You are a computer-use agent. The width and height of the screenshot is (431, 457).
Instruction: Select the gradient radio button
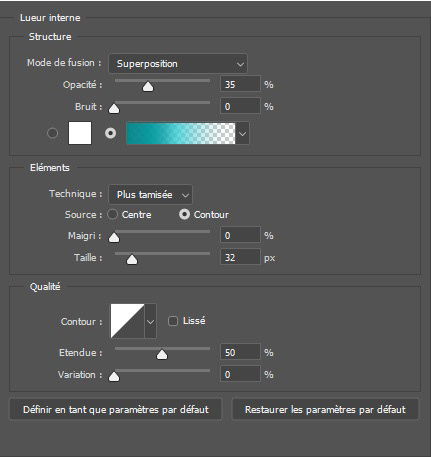111,133
